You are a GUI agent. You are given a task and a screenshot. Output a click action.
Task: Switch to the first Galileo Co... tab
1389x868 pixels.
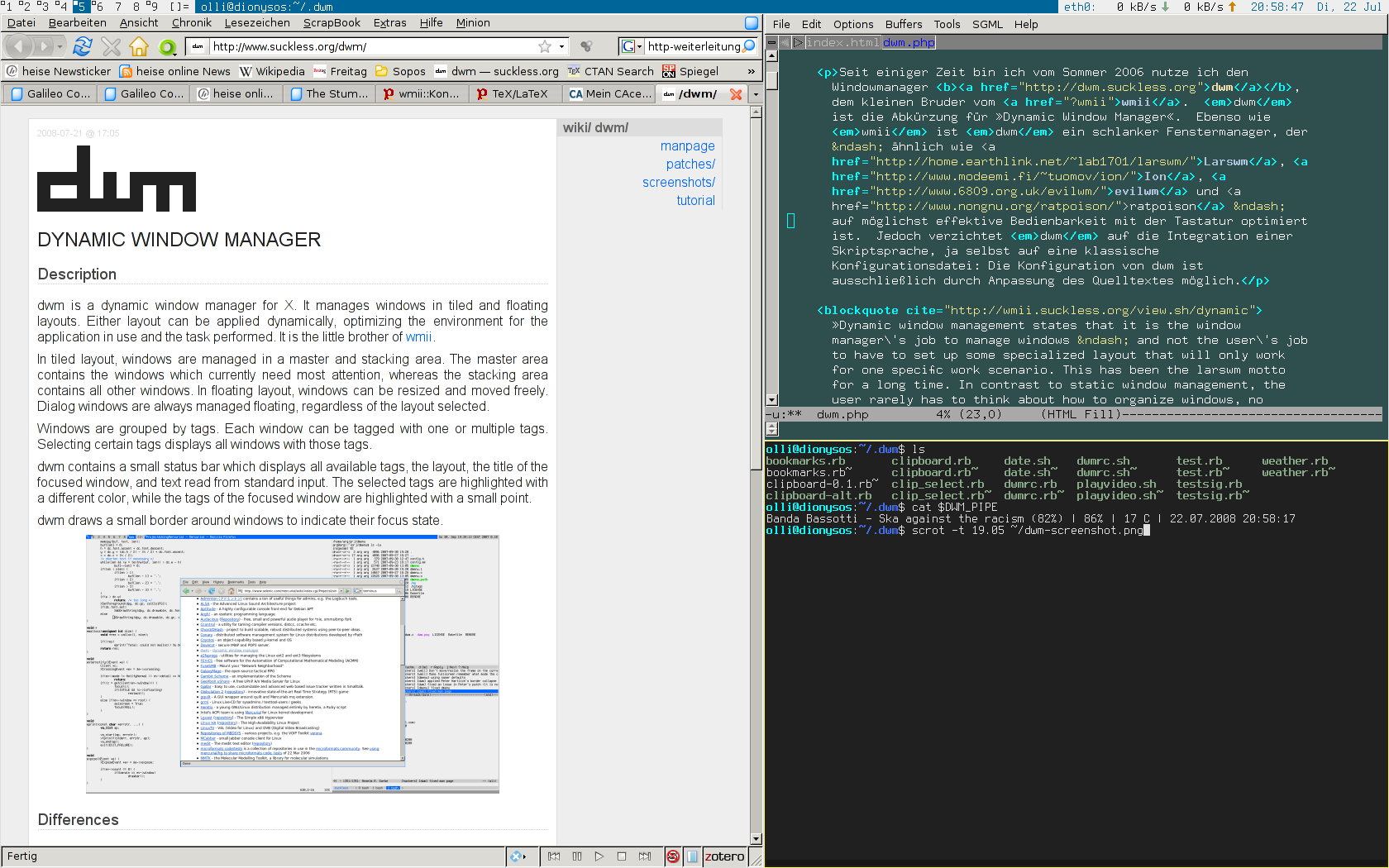[x=50, y=94]
